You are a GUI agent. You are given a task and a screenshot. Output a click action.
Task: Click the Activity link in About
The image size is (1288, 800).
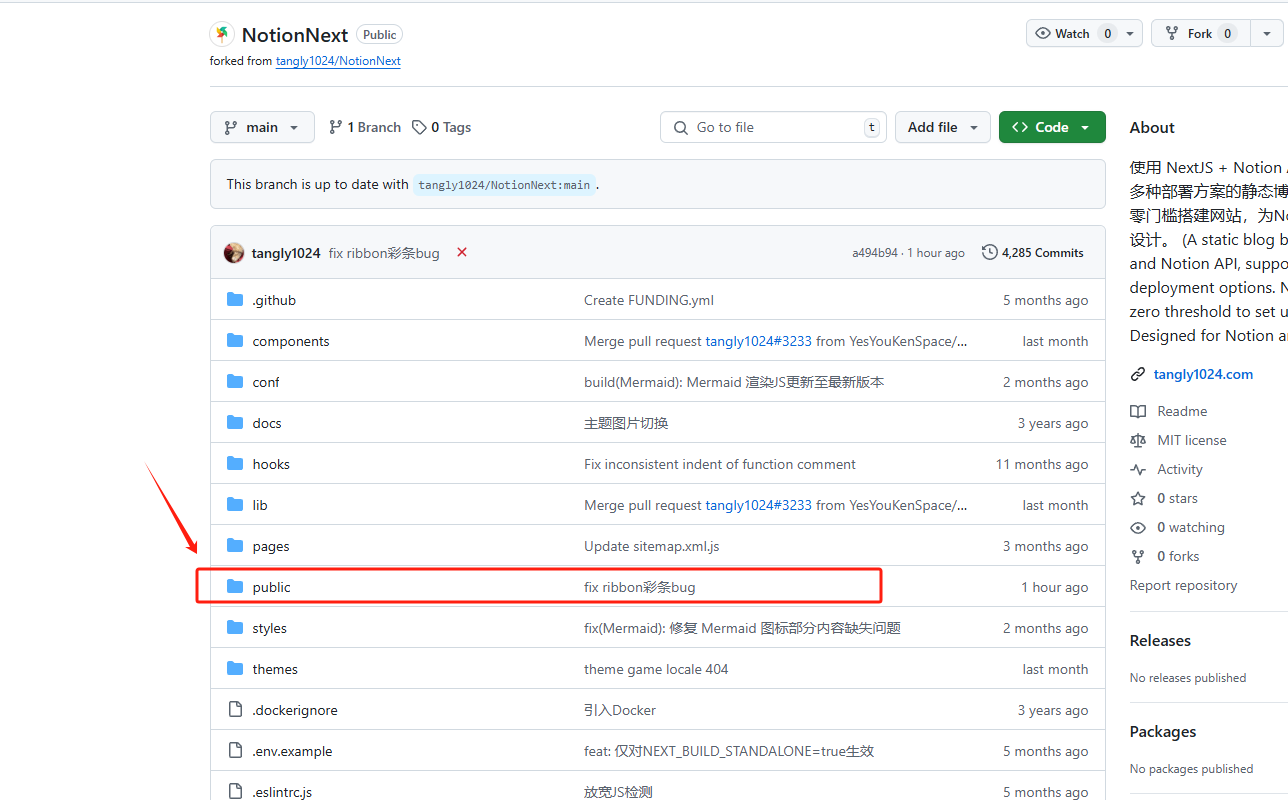[1180, 469]
